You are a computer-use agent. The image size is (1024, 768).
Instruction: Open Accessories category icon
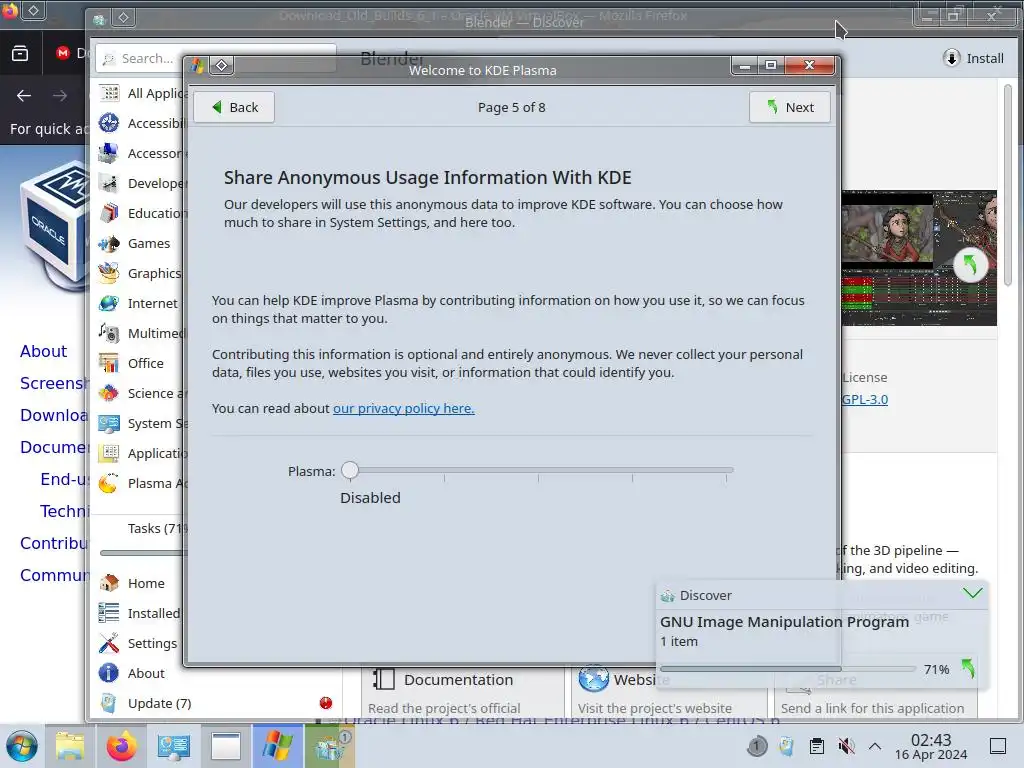coord(109,153)
